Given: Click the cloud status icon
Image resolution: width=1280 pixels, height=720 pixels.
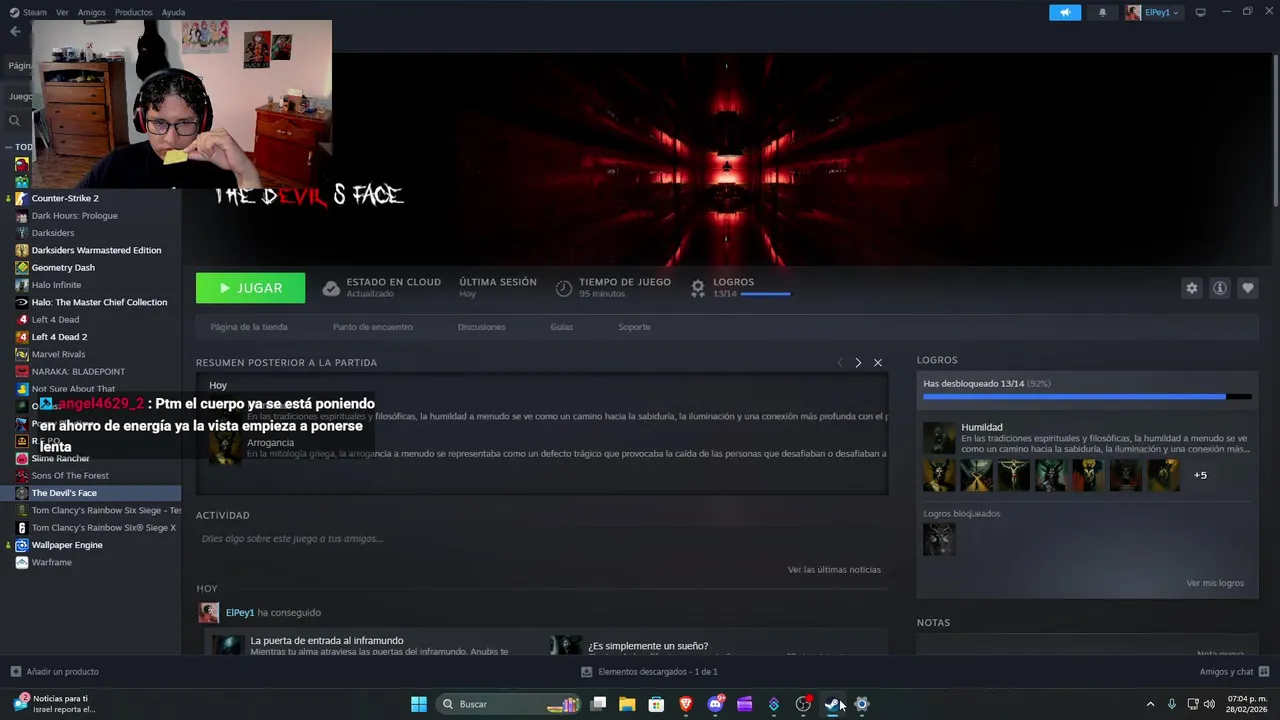Looking at the screenshot, I should click(331, 288).
